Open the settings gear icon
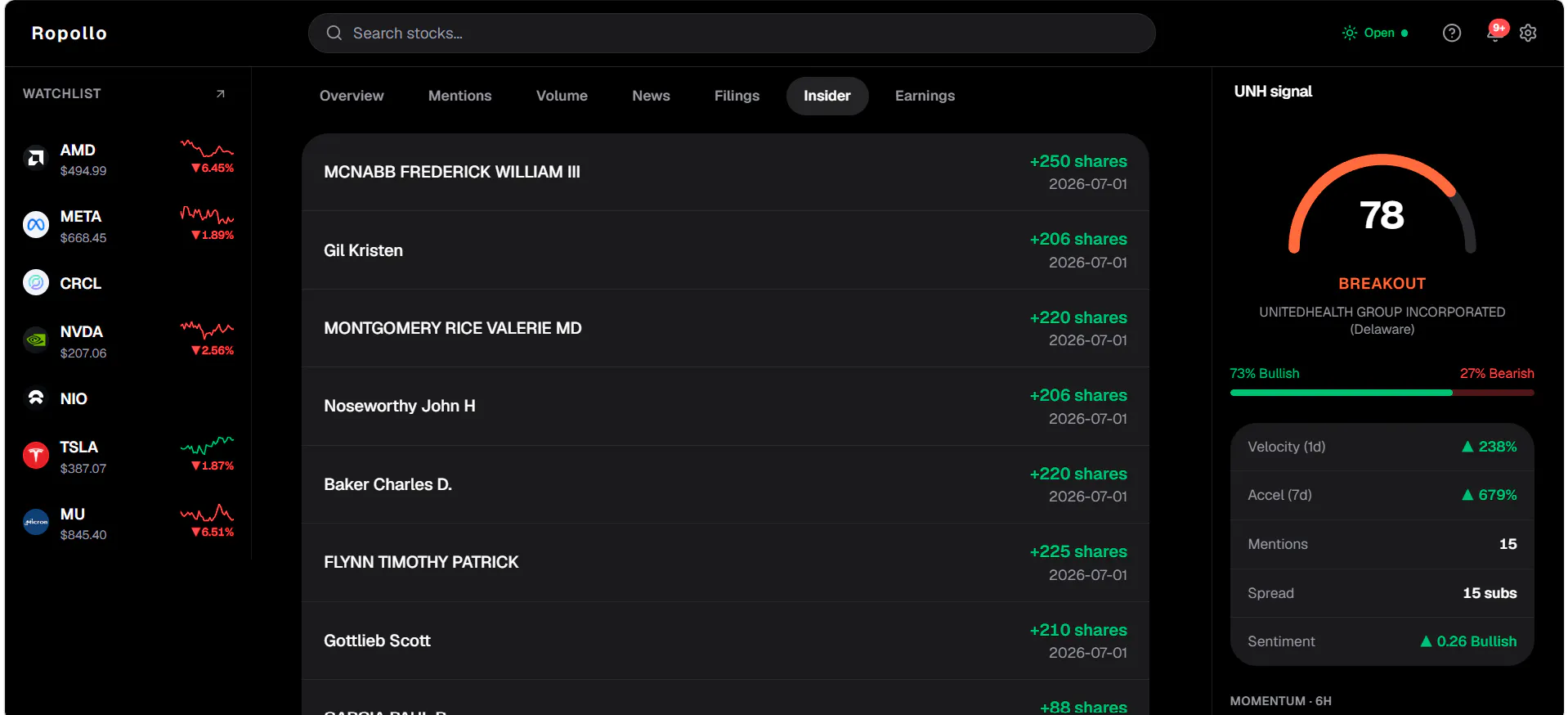Screen dimensions: 1568x715 1528,34
